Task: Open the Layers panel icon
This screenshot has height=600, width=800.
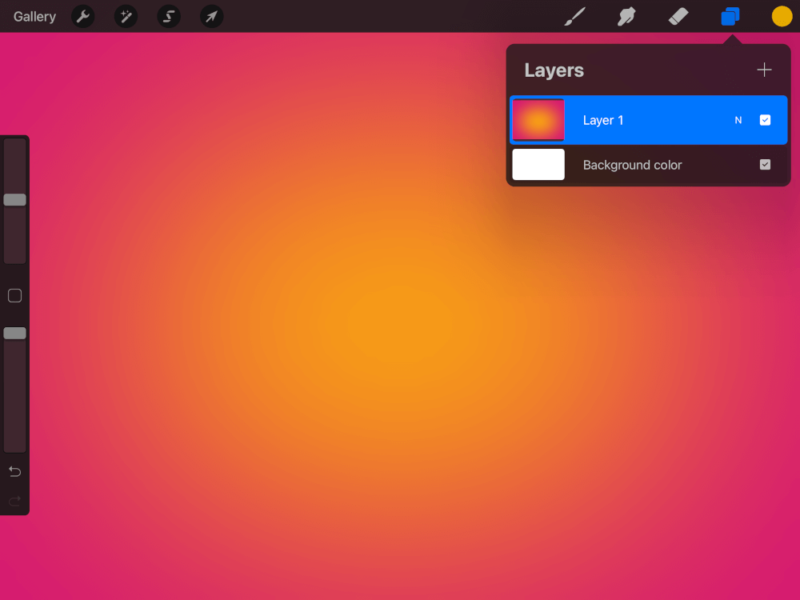Action: 731,16
